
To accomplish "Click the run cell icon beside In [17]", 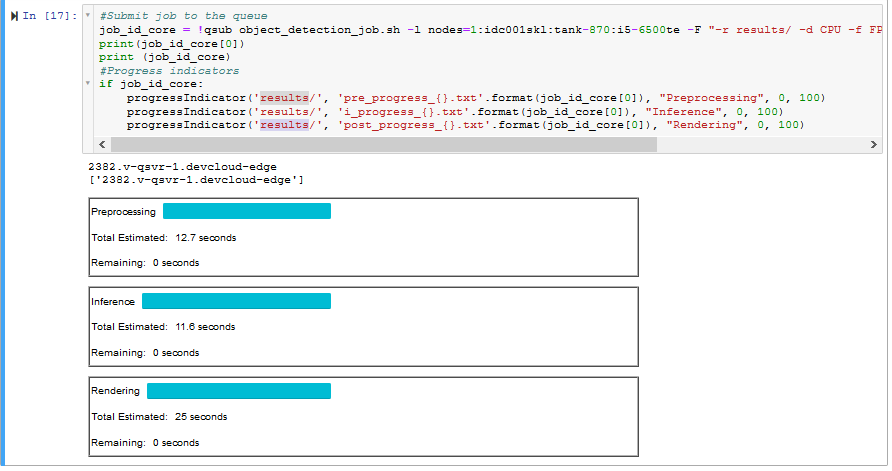I will pyautogui.click(x=14, y=16).
